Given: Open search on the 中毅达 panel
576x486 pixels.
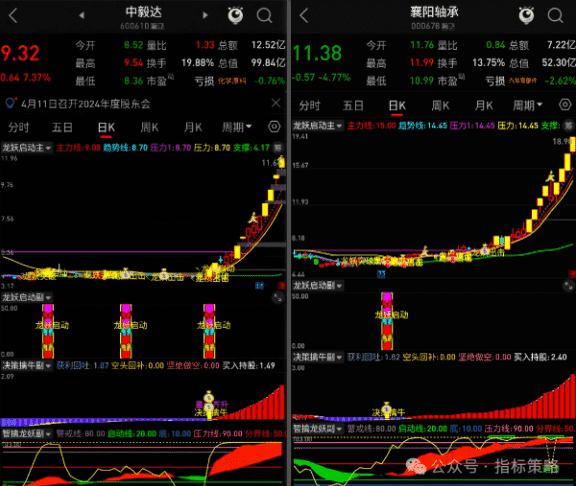Looking at the screenshot, I should click(264, 15).
